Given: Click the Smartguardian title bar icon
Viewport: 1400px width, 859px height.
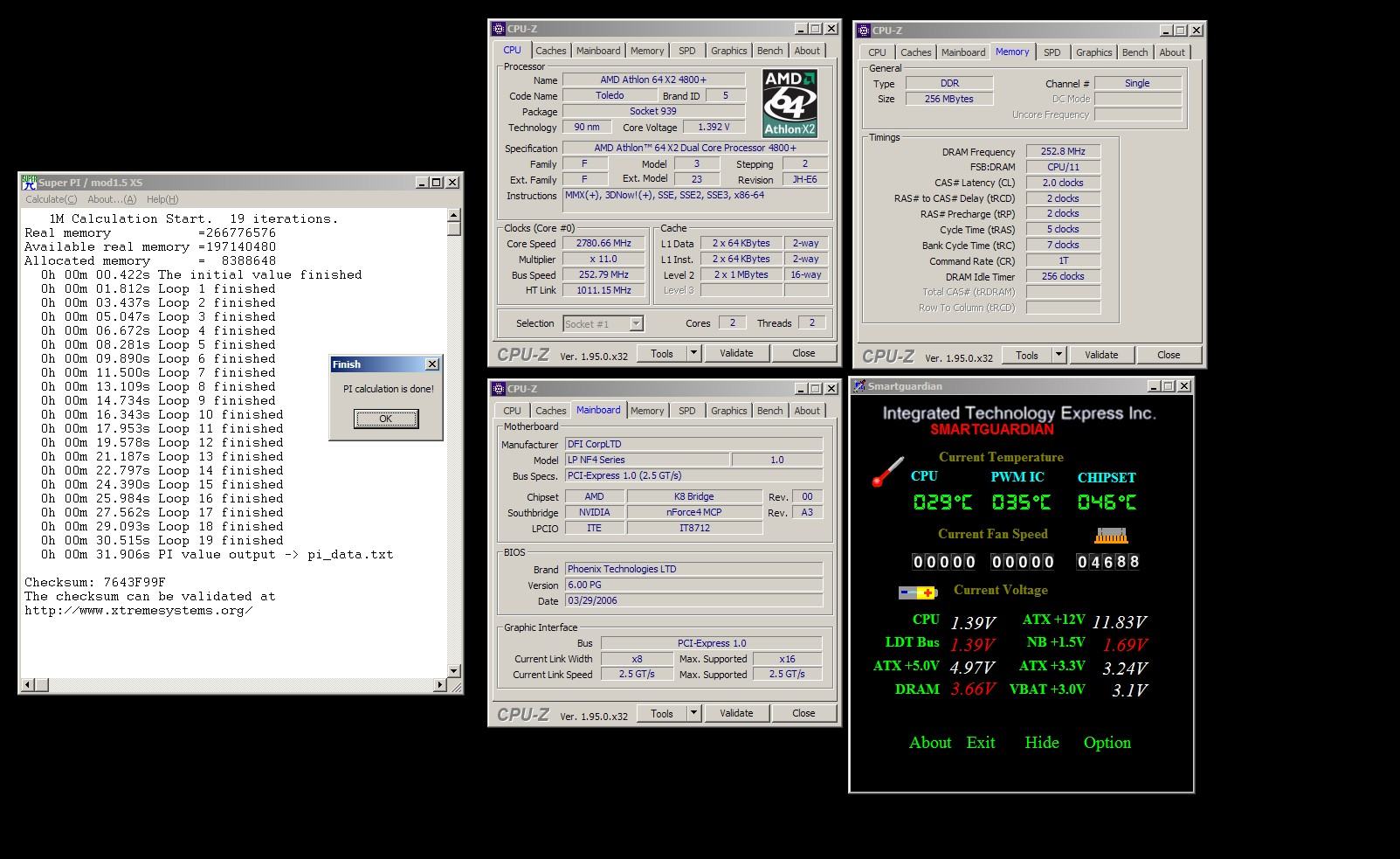Looking at the screenshot, I should 859,386.
